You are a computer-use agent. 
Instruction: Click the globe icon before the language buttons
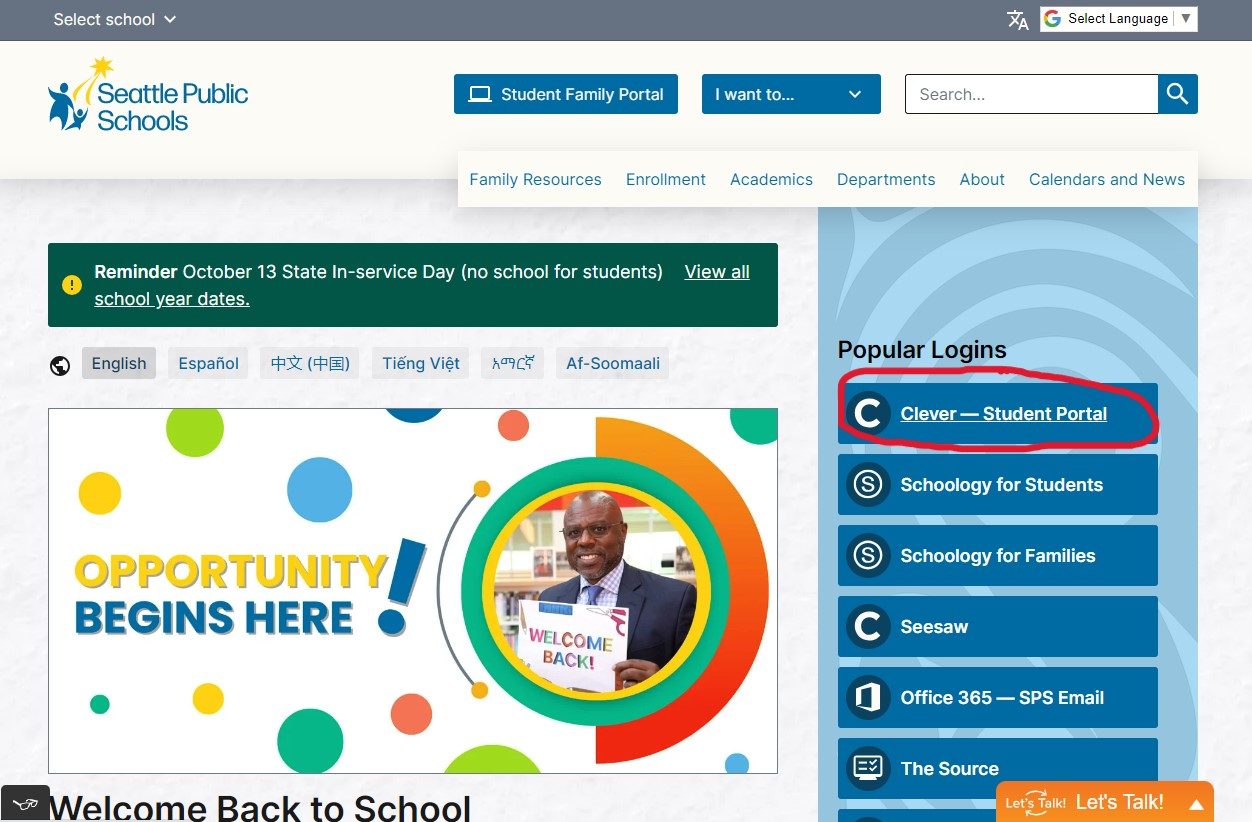60,365
